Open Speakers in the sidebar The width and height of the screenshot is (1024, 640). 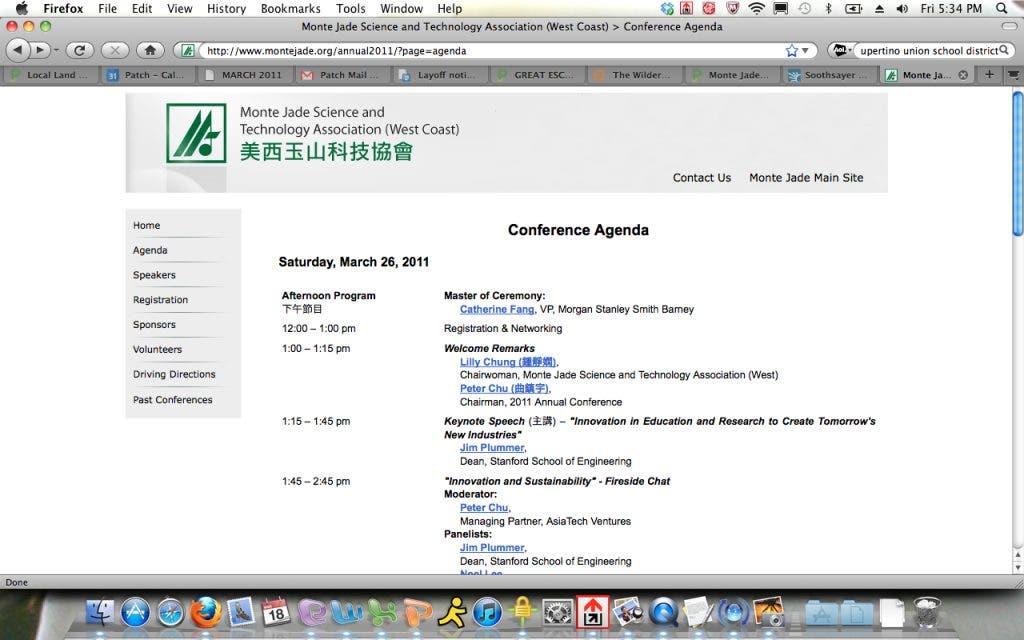(x=154, y=275)
